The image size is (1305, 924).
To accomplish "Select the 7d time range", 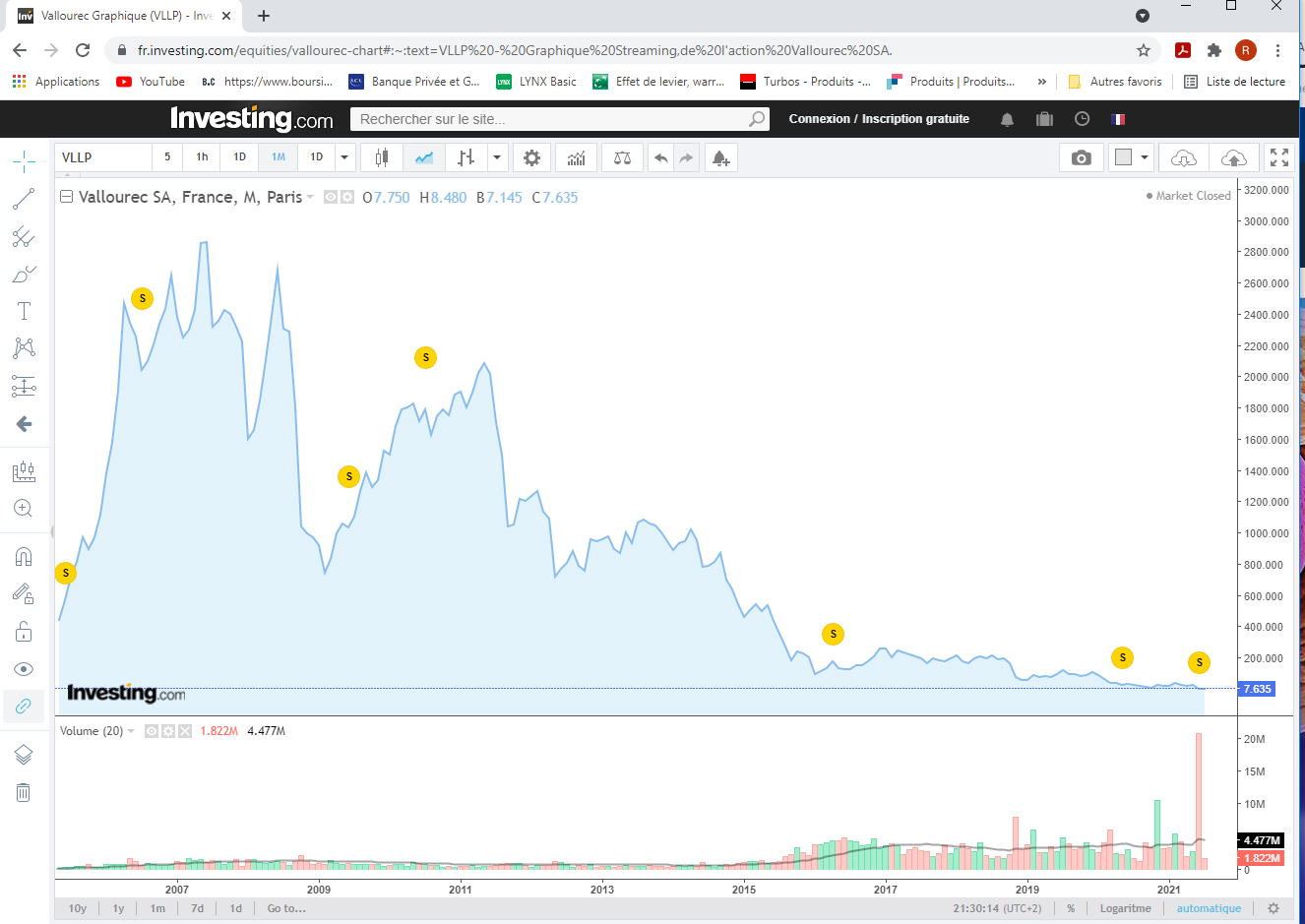I will [x=197, y=908].
